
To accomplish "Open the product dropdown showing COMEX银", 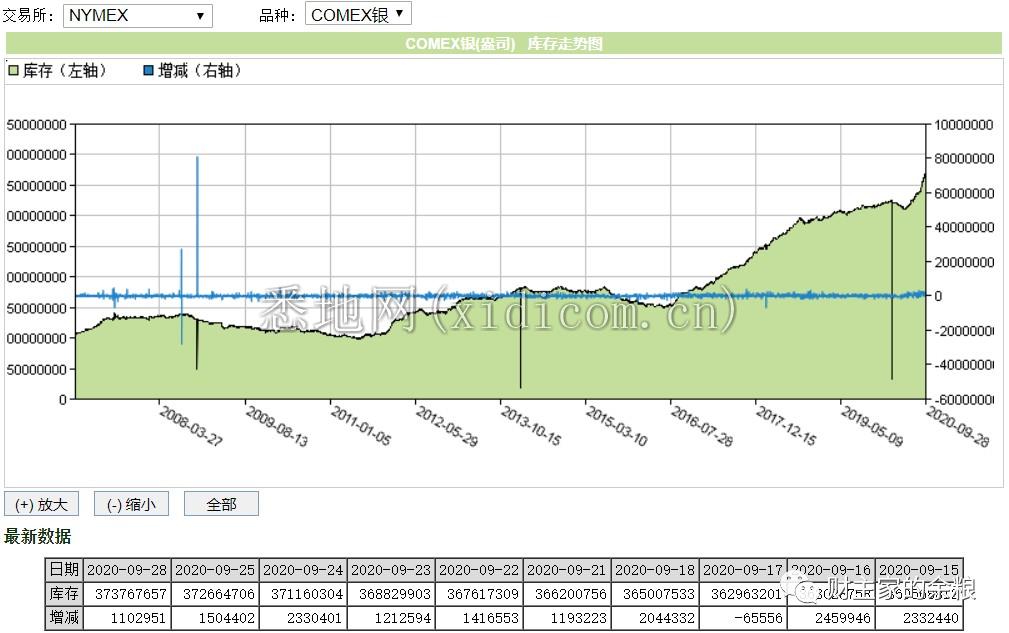I will (358, 14).
